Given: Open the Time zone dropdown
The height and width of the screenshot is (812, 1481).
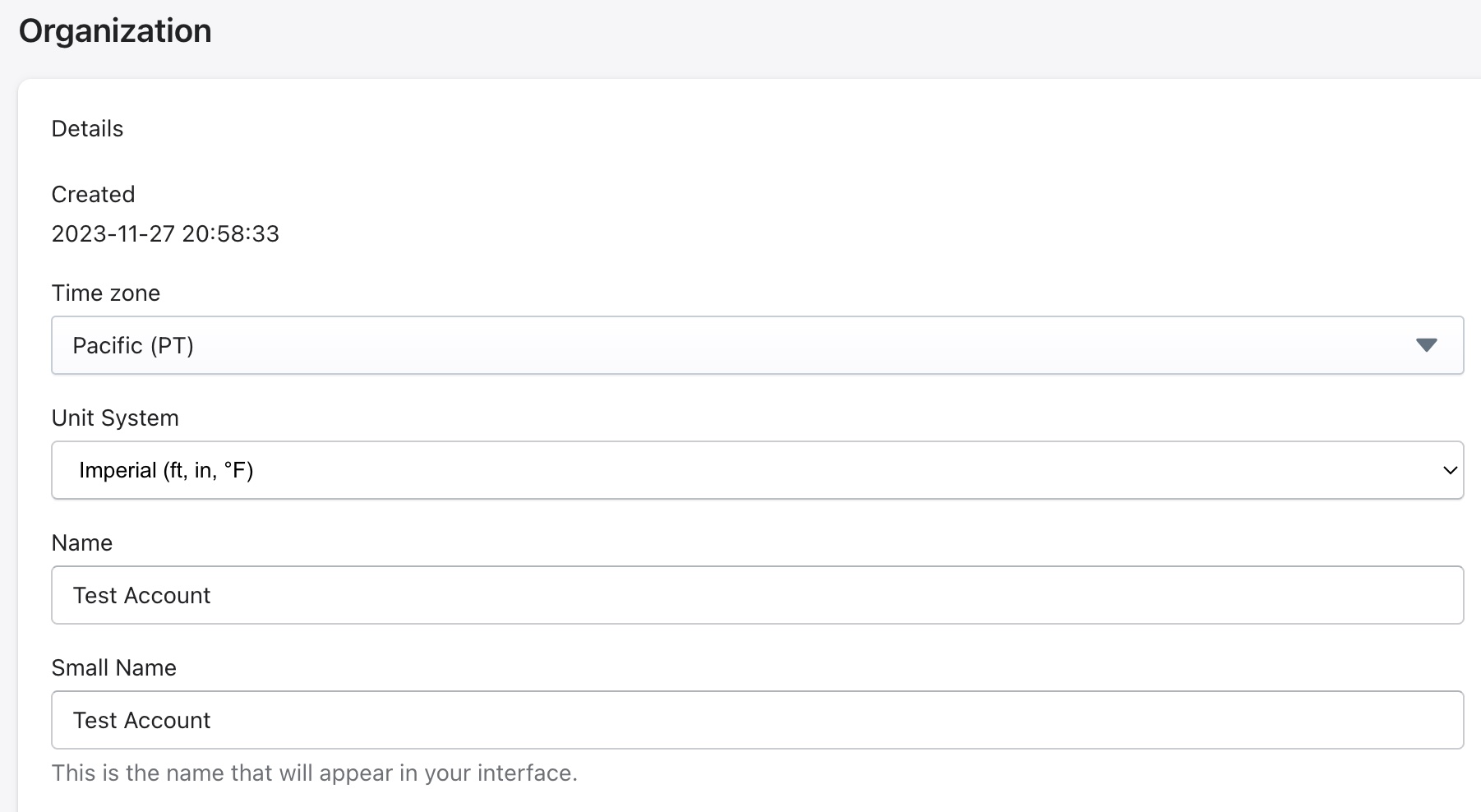Looking at the screenshot, I should [756, 345].
